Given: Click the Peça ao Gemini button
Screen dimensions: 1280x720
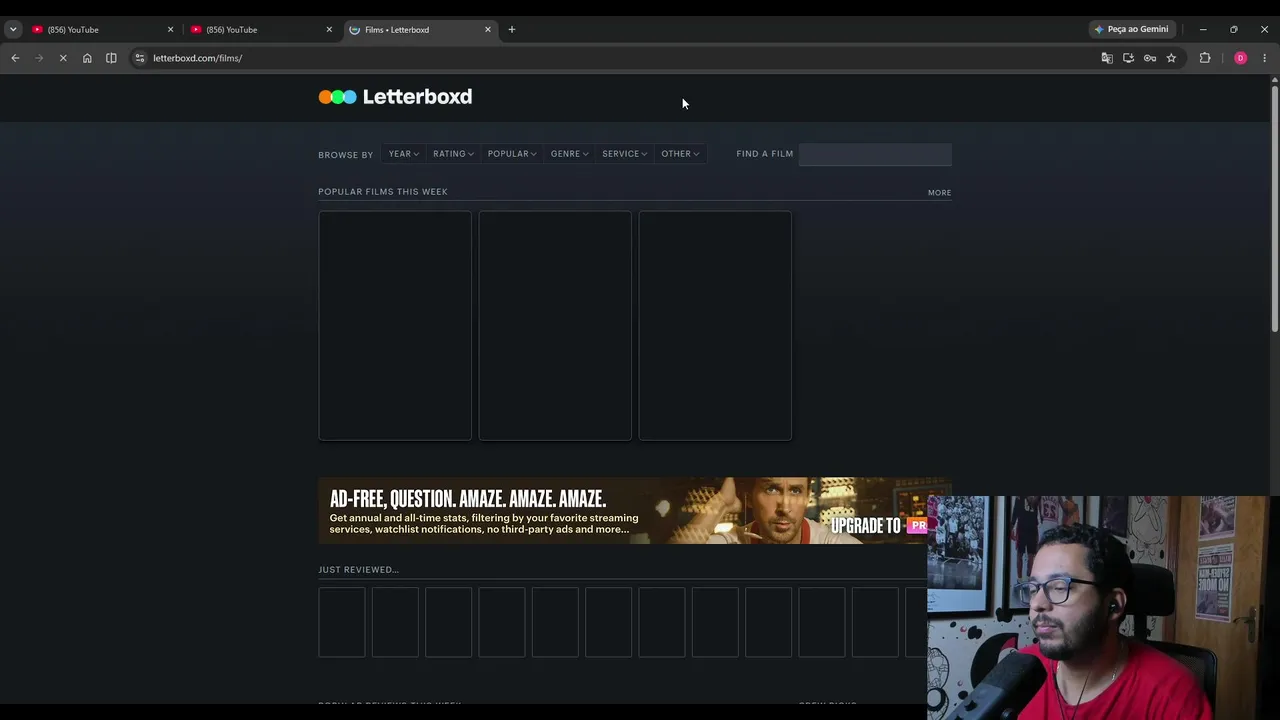Looking at the screenshot, I should coord(1131,30).
